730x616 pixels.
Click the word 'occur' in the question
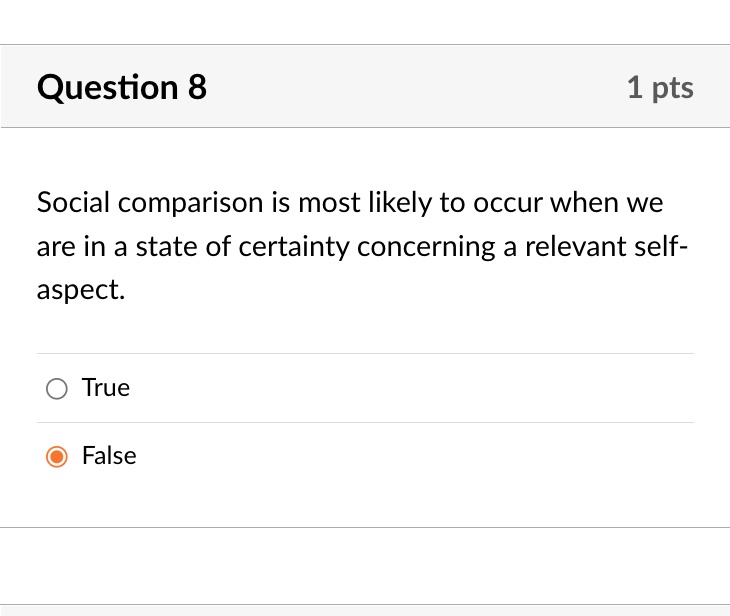click(x=508, y=203)
